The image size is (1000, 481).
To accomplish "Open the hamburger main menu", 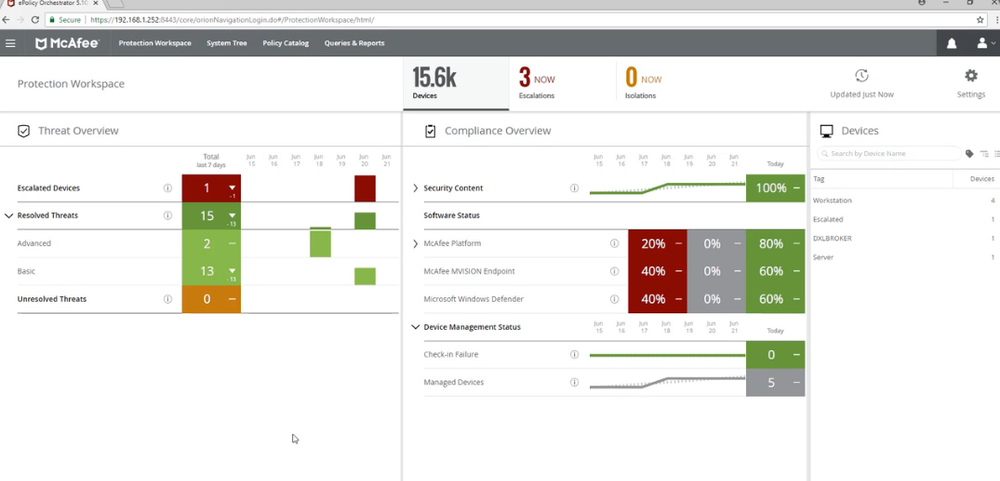I will (10, 43).
